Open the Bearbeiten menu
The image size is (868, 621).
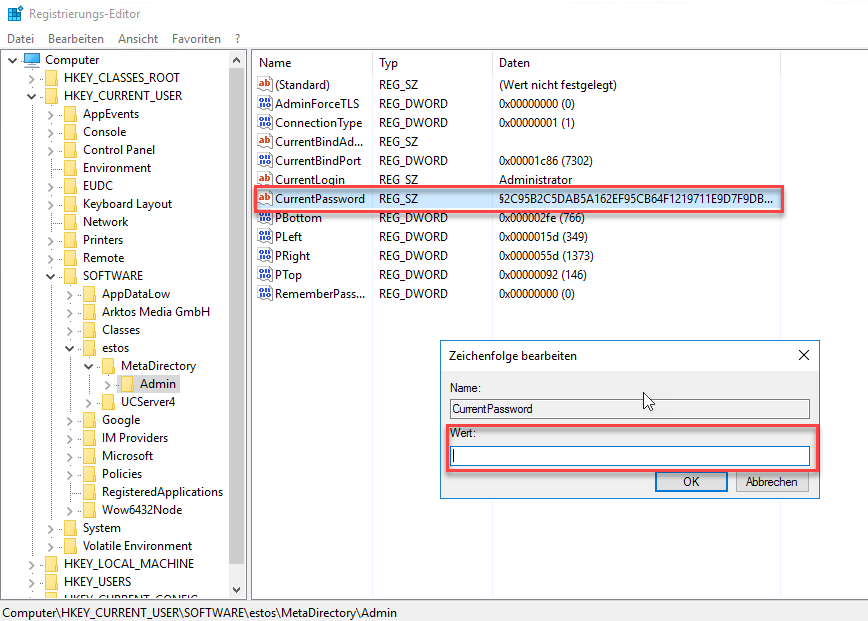point(76,39)
